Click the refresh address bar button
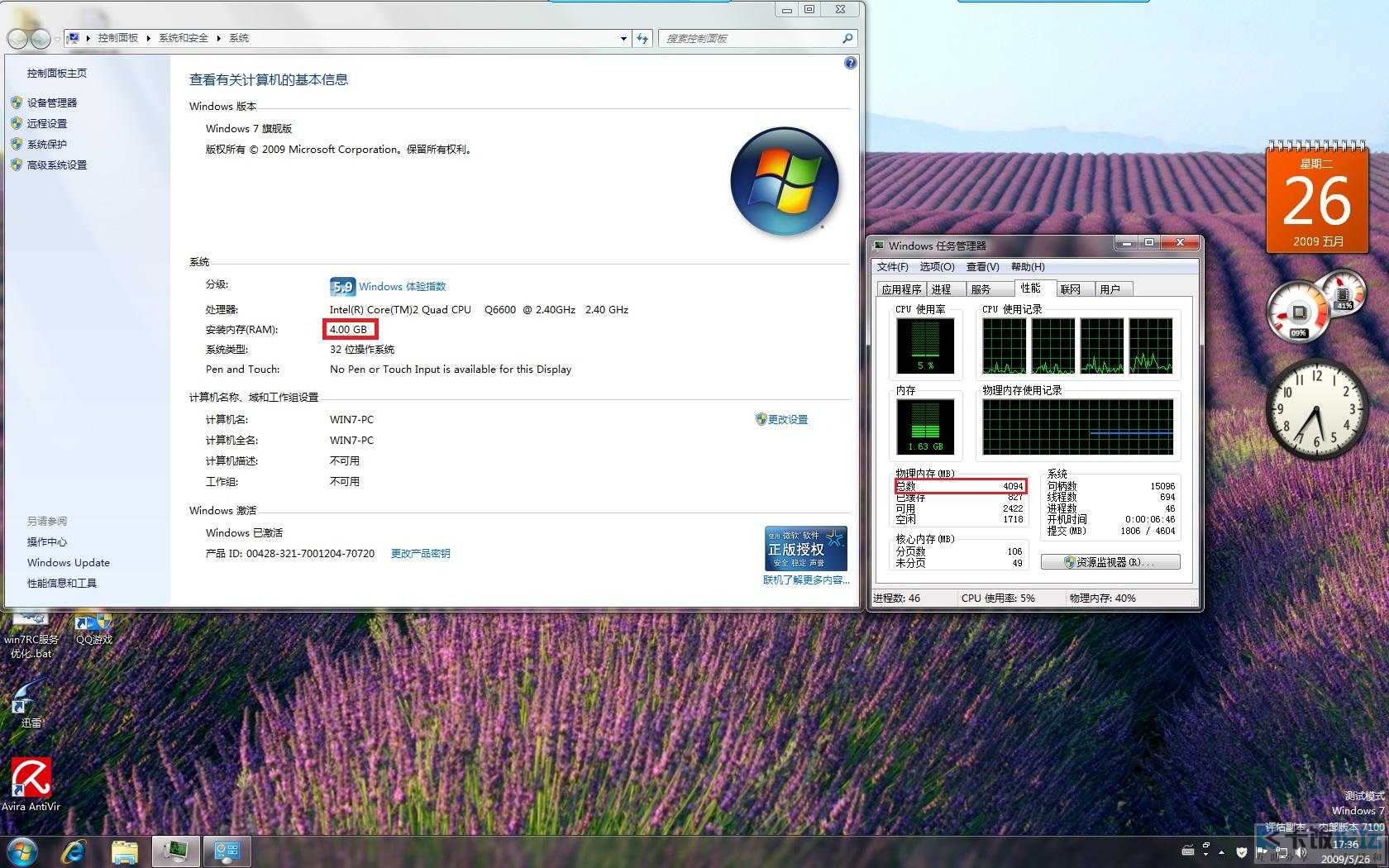 (x=642, y=38)
